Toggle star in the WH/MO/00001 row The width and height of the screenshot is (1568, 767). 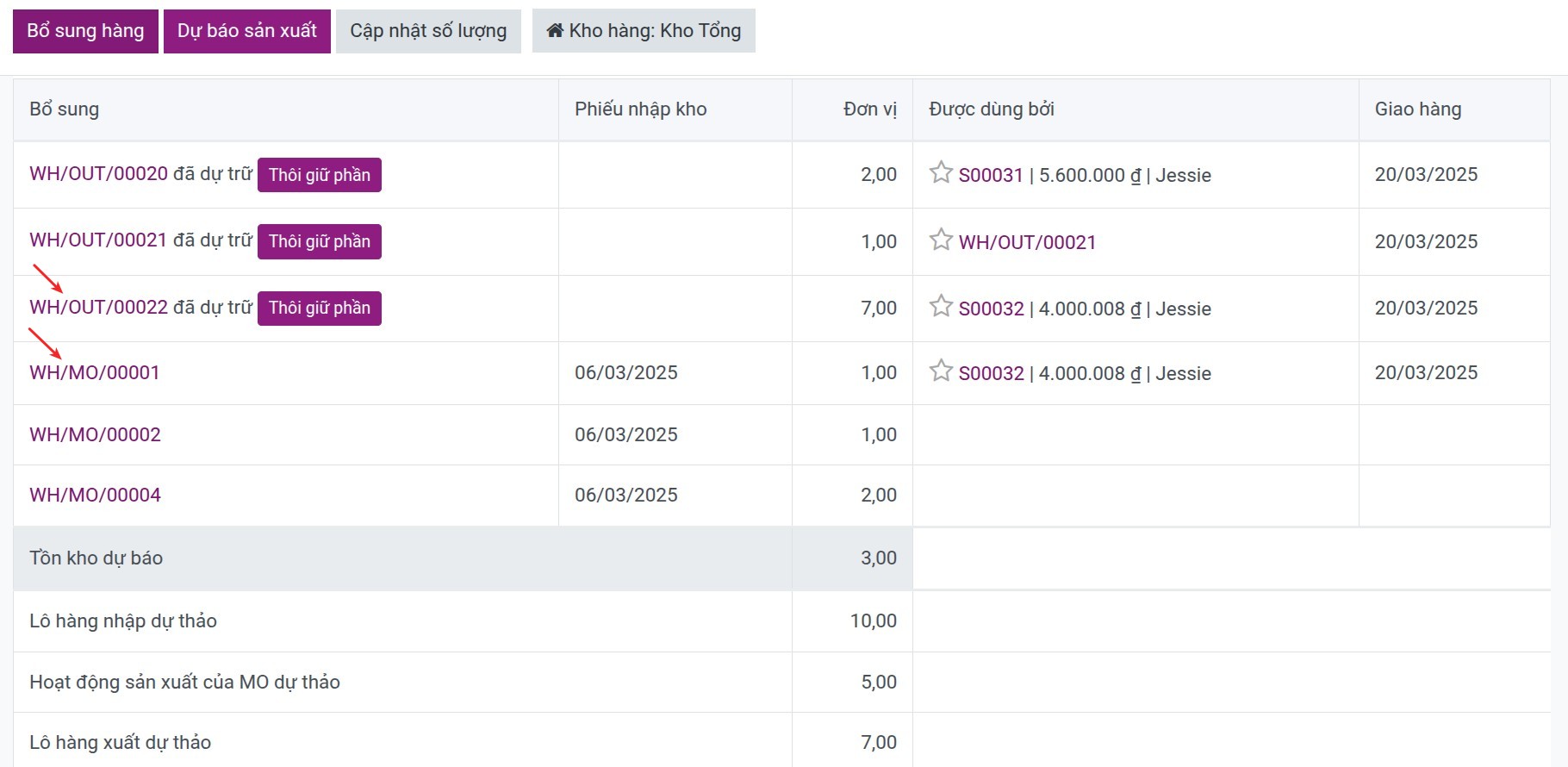941,371
